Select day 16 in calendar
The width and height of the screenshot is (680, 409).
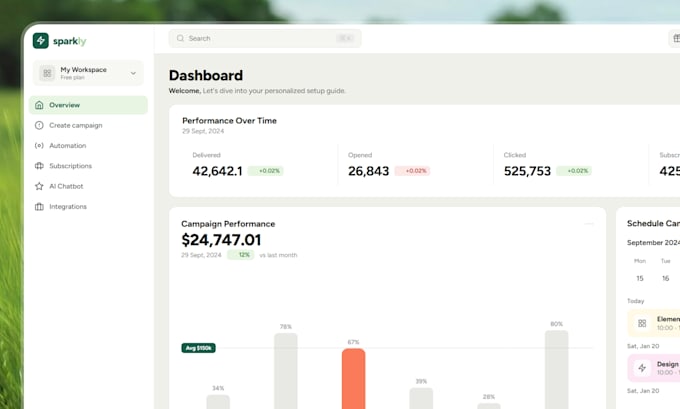point(665,278)
